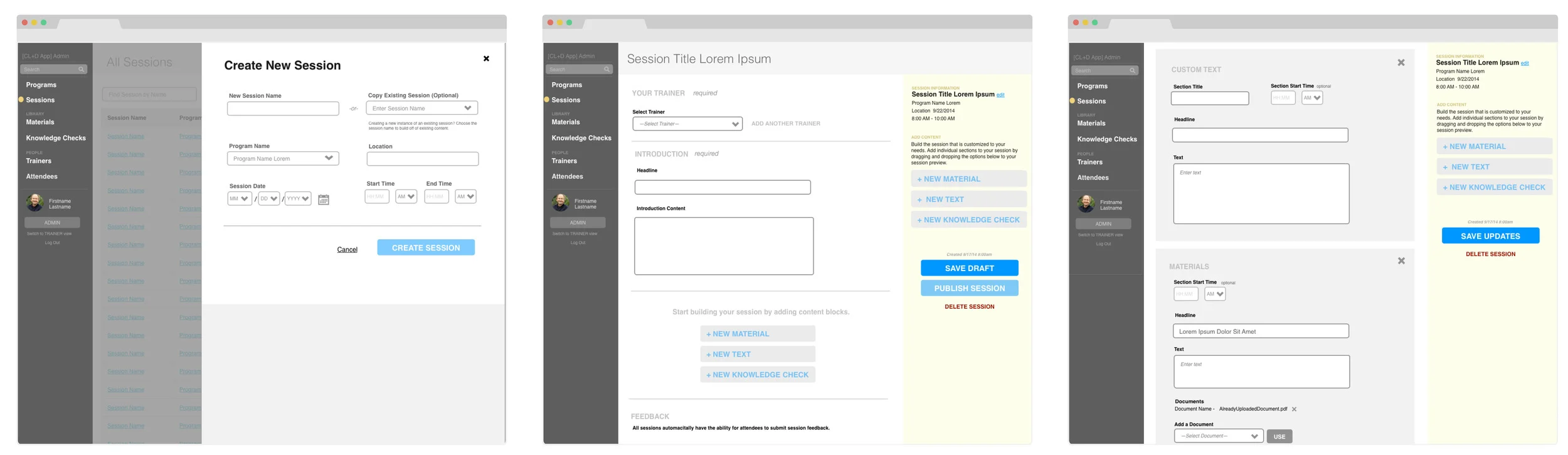Click ADMIN button in Session Title window sidebar
This screenshot has height=455, width=1568.
coord(578,222)
